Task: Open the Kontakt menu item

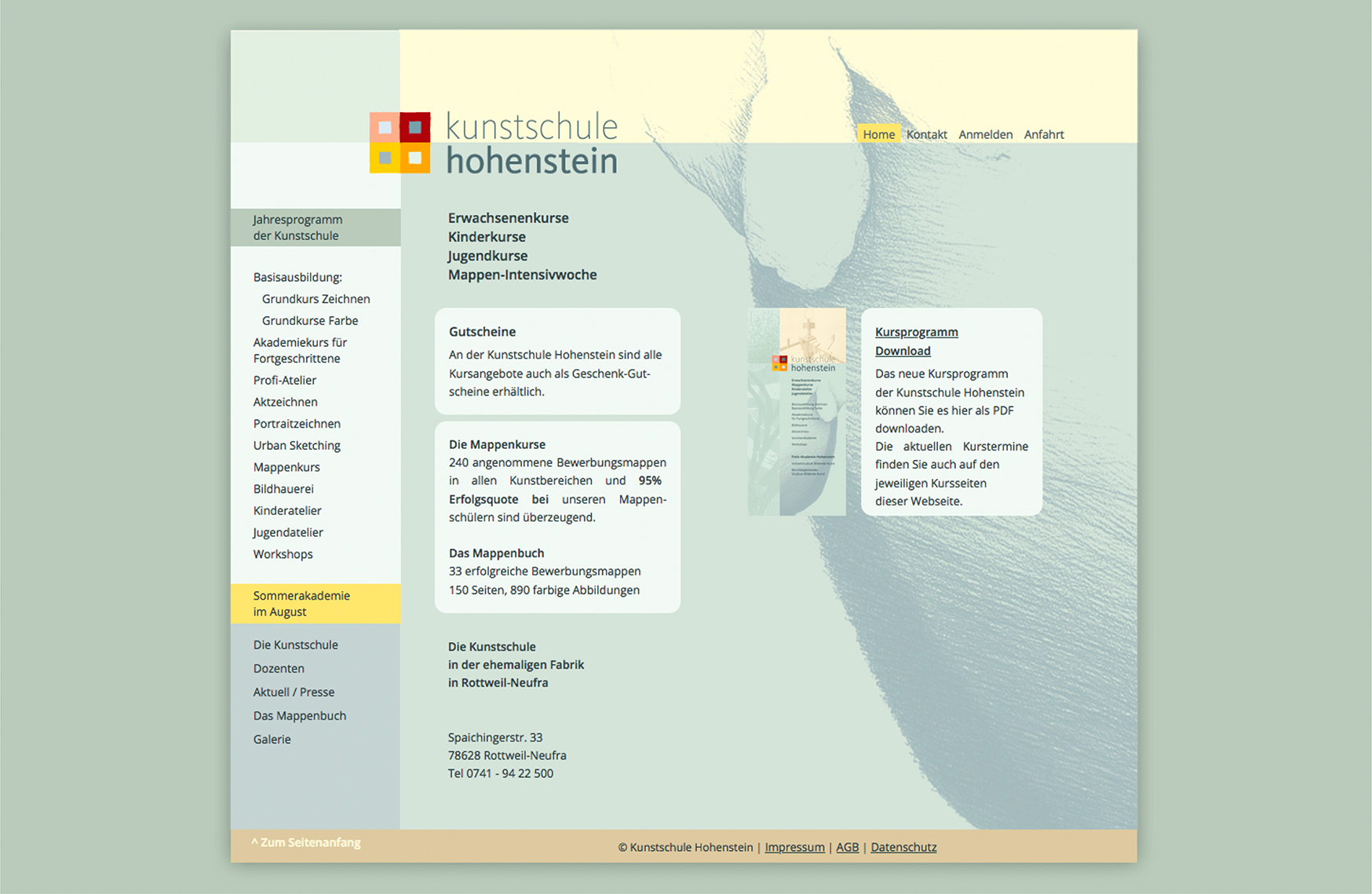Action: click(926, 134)
